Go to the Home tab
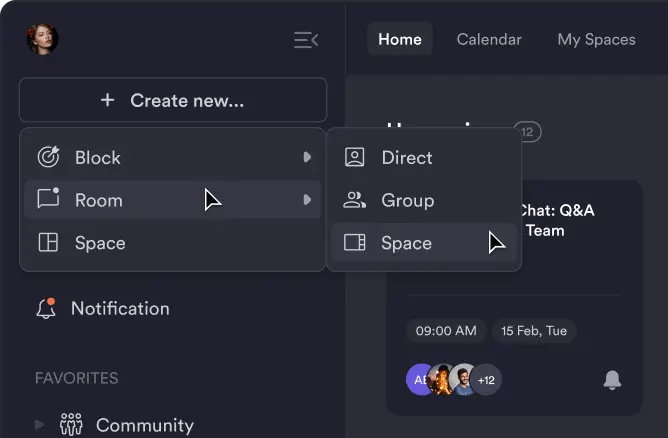This screenshot has width=668, height=438. point(399,40)
